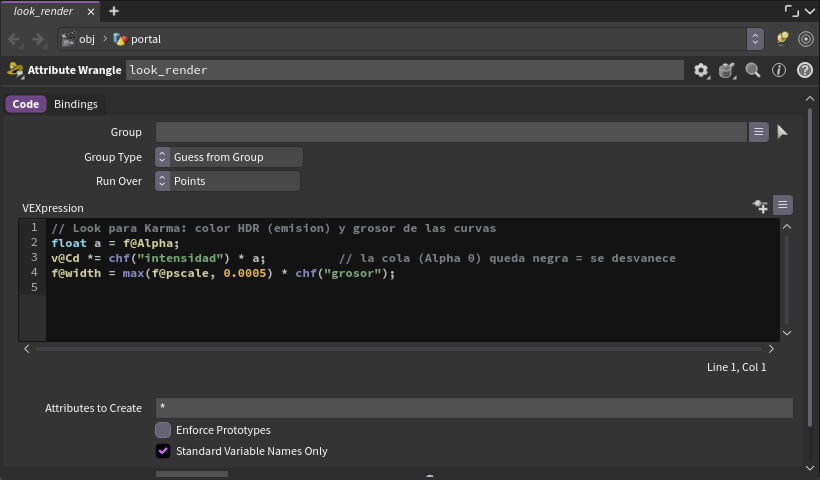Switch to the Bindings tab
This screenshot has height=480, width=820.
pyautogui.click(x=76, y=104)
